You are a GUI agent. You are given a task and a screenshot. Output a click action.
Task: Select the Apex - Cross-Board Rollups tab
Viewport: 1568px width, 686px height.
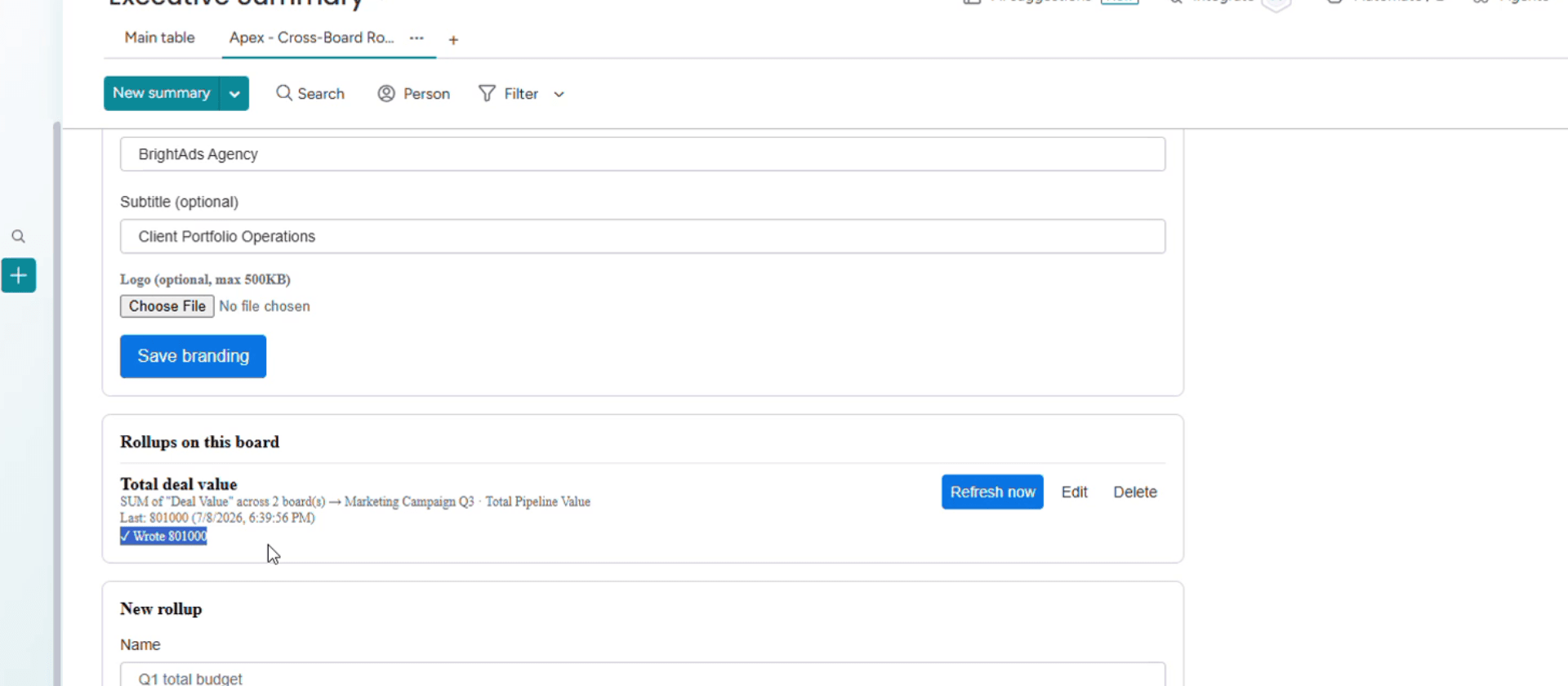tap(311, 38)
